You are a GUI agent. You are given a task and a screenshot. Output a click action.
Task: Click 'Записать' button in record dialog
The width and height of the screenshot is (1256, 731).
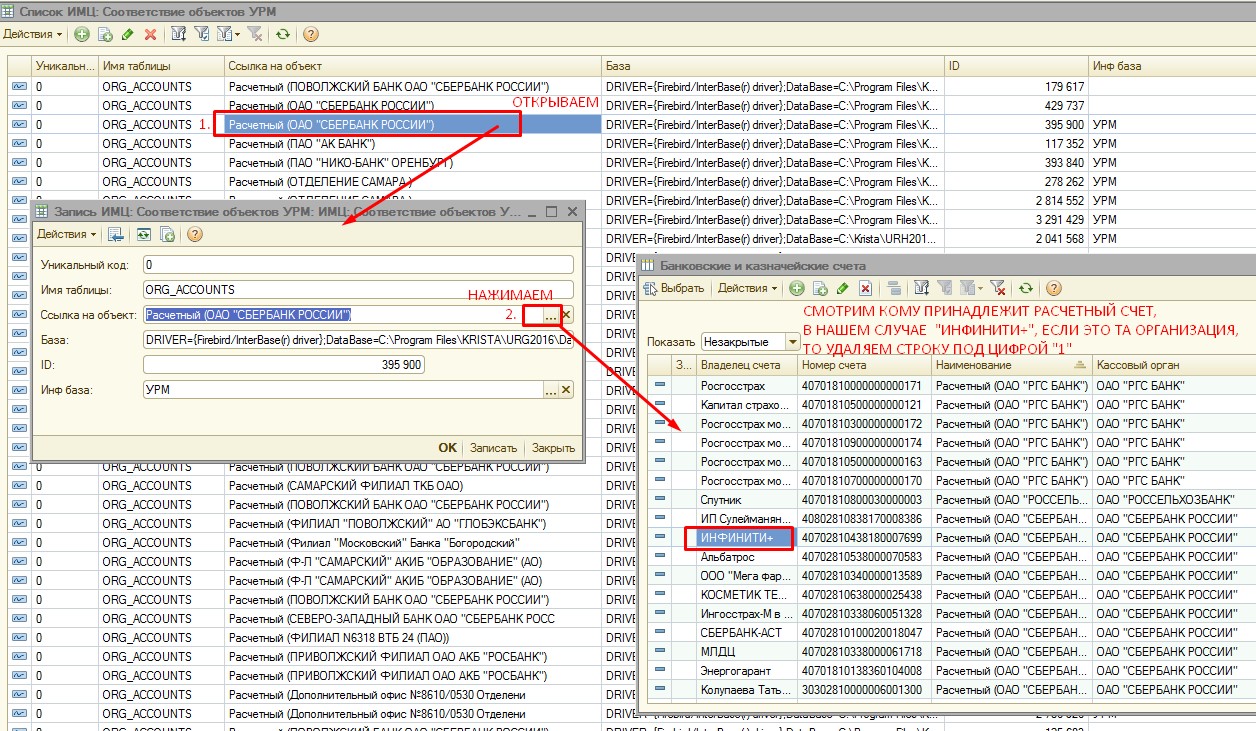[493, 448]
